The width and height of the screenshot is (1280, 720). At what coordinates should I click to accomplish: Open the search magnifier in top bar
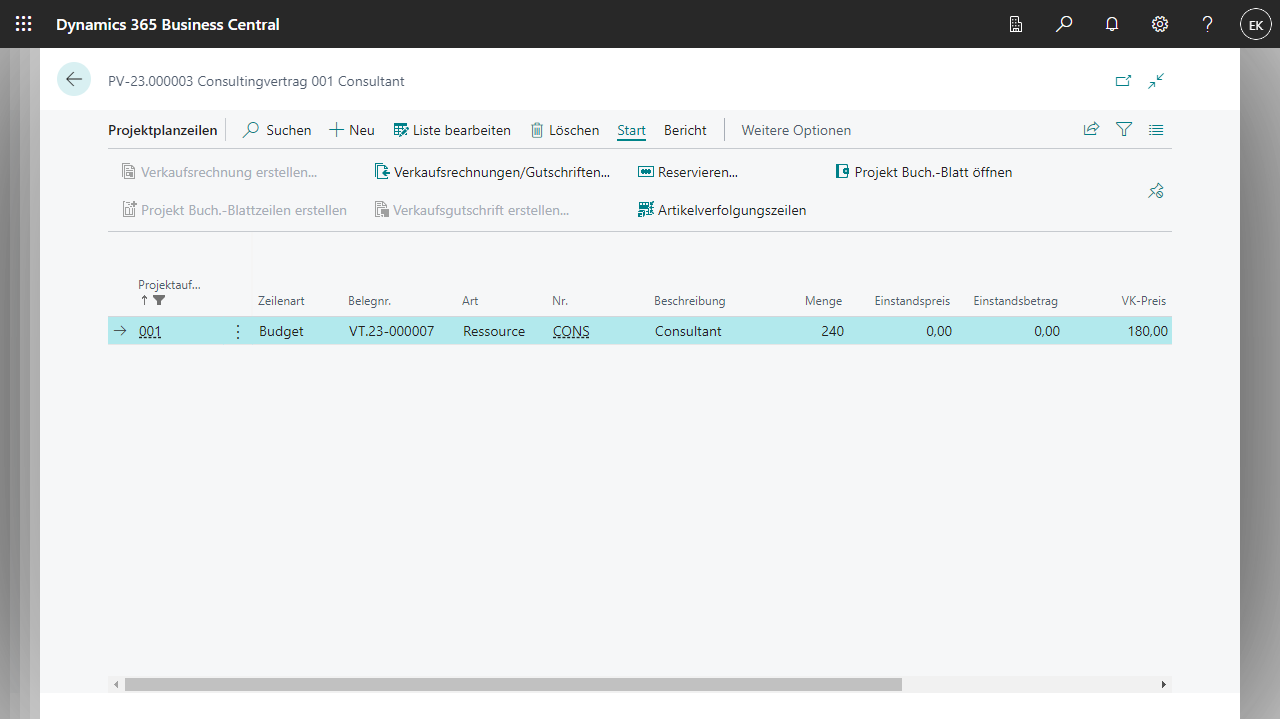point(1064,24)
